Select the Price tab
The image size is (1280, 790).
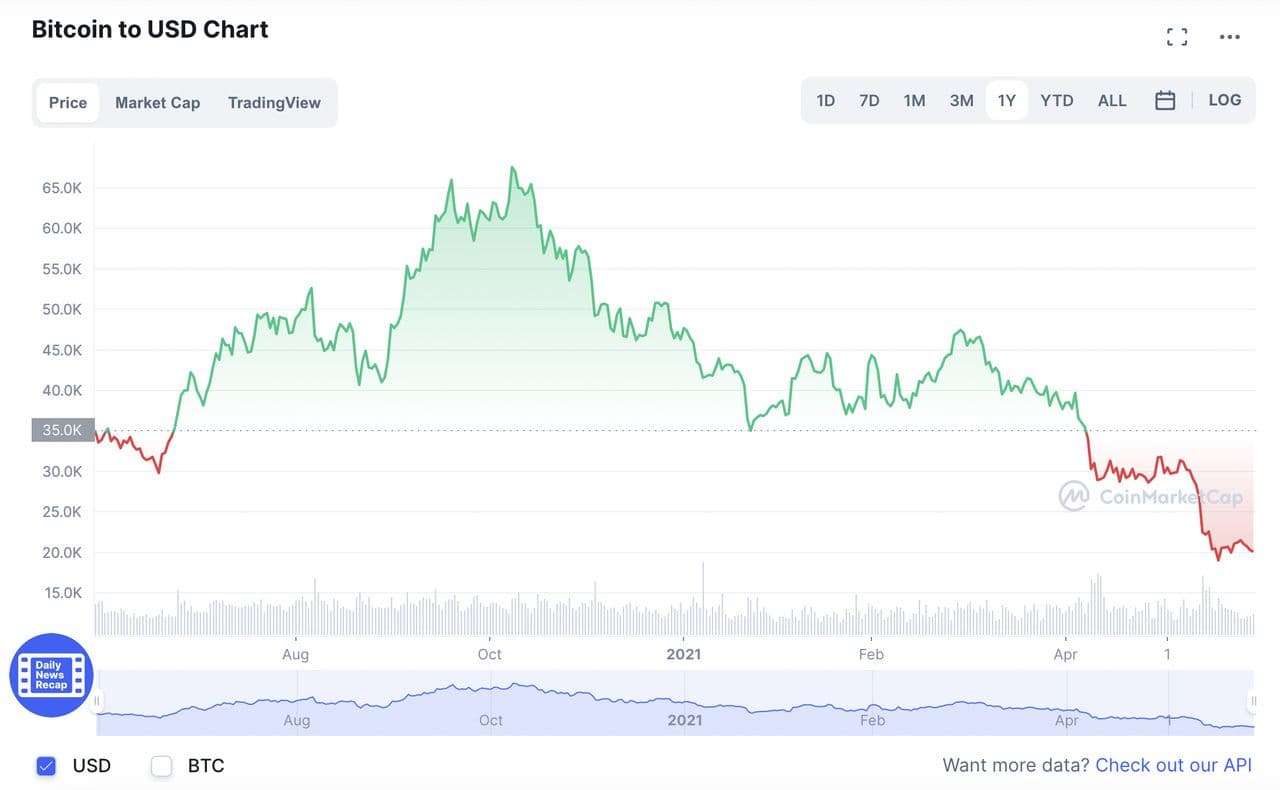(x=68, y=102)
